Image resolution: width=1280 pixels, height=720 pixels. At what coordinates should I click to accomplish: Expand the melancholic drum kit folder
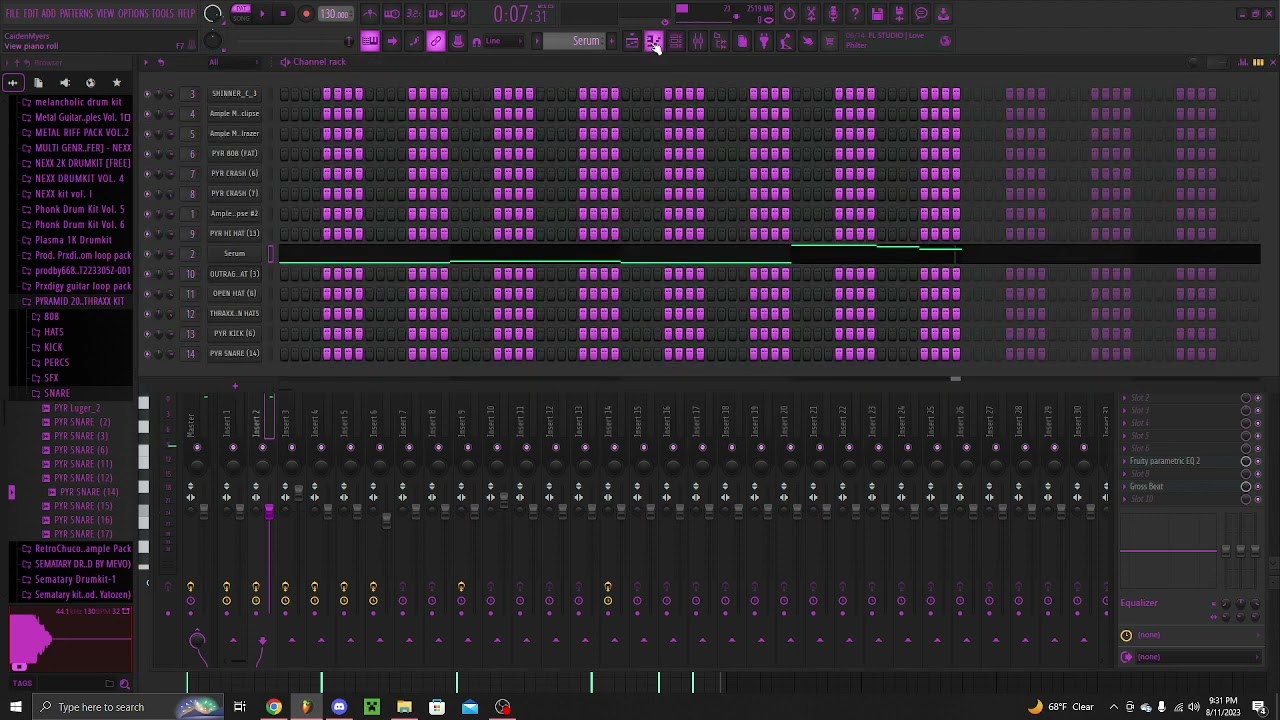click(78, 102)
